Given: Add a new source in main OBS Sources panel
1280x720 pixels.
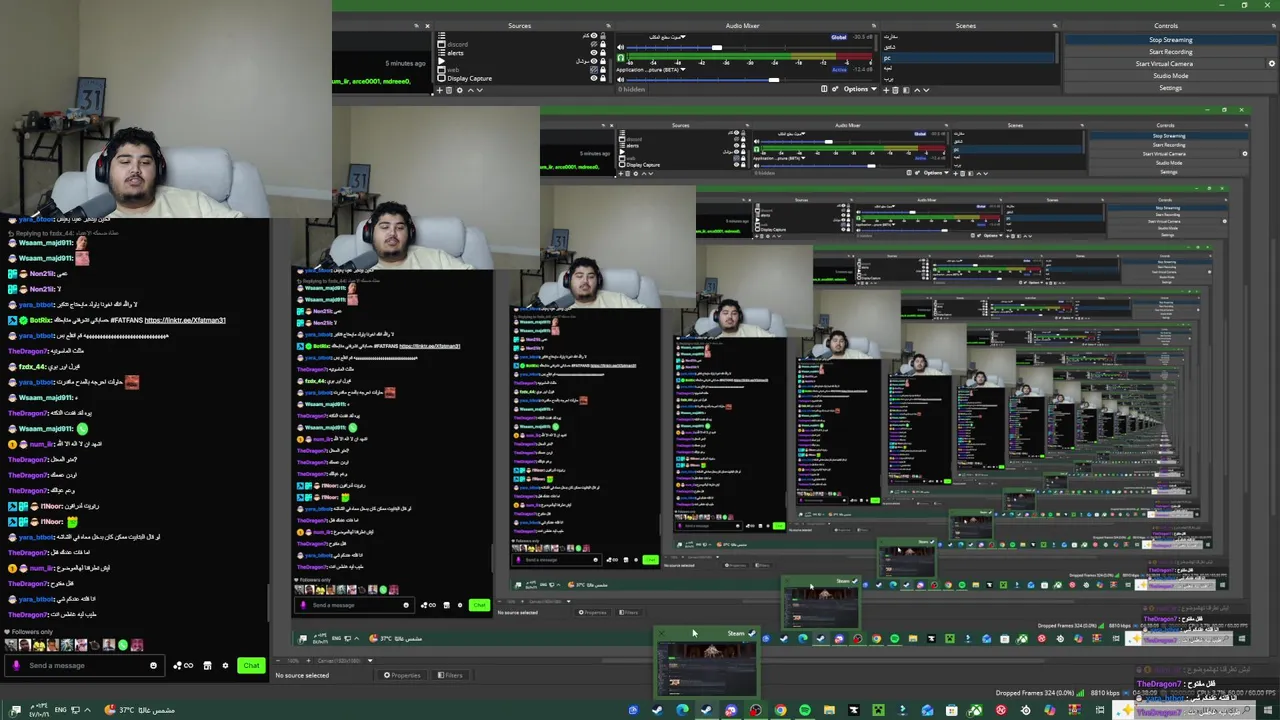Looking at the screenshot, I should 440,90.
